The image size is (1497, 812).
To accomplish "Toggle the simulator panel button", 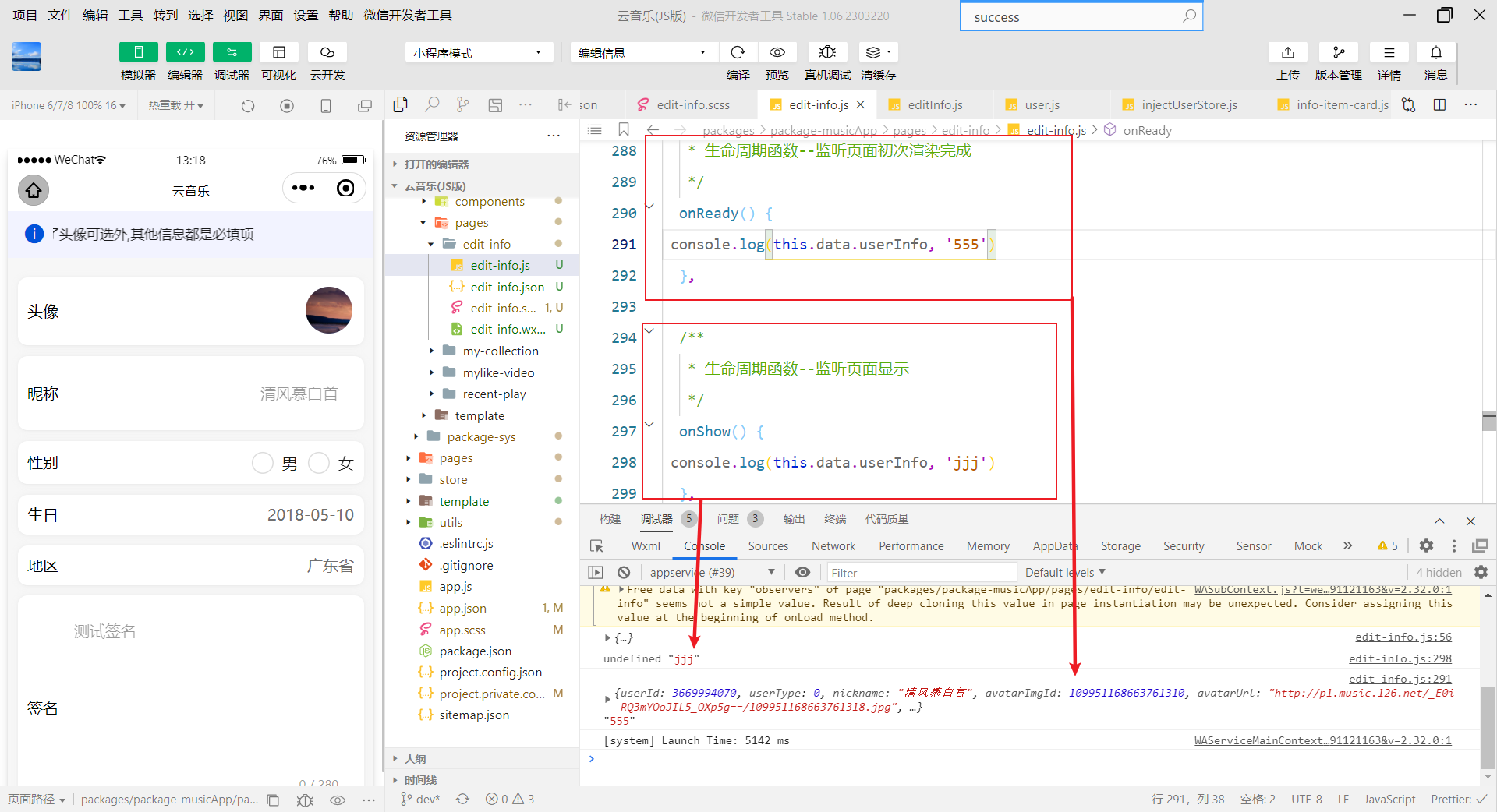I will click(138, 52).
